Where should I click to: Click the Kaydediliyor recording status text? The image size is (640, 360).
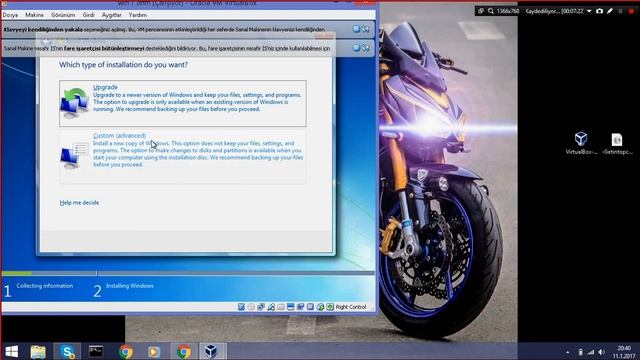[x=555, y=11]
